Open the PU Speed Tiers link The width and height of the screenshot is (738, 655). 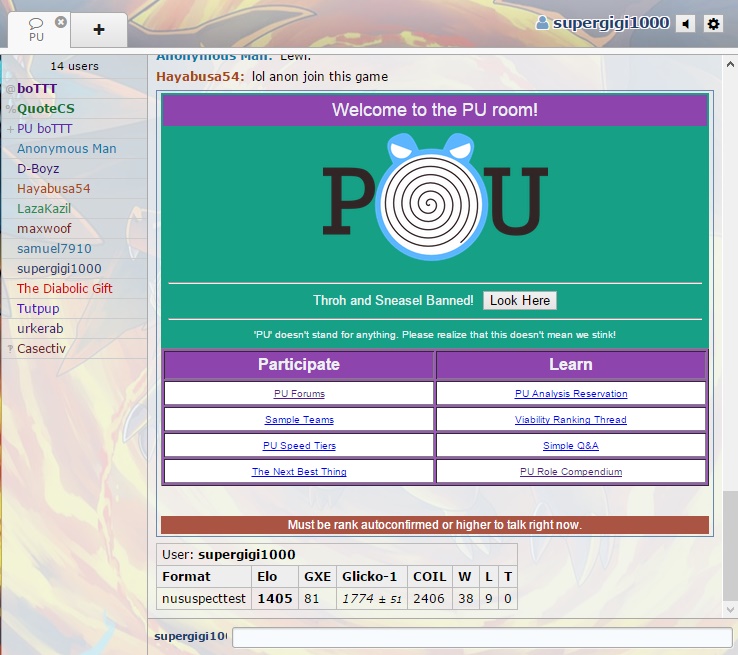click(299, 445)
